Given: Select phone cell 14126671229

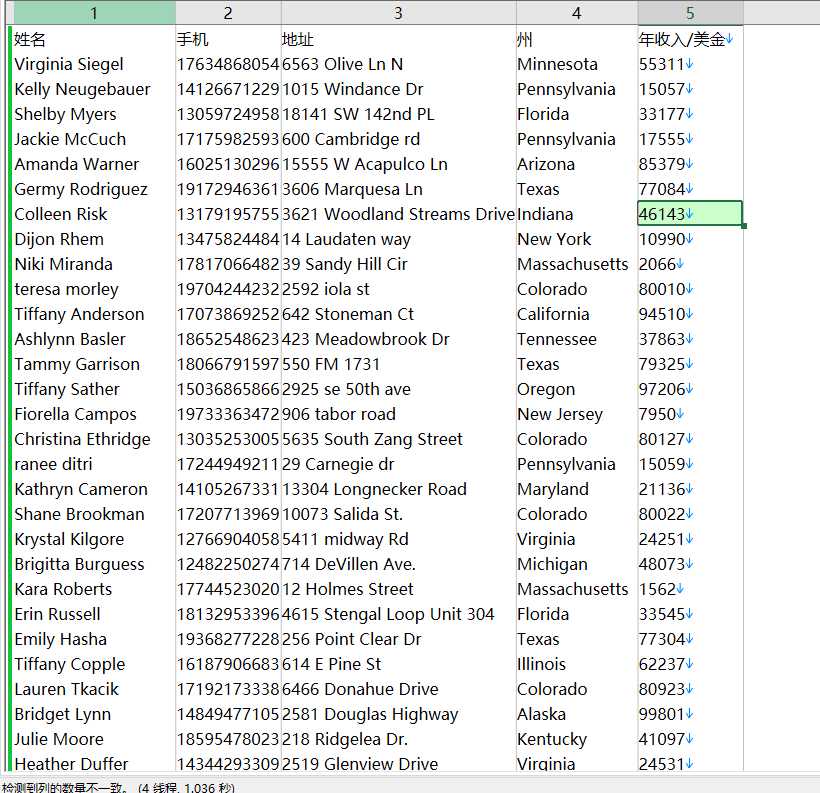Looking at the screenshot, I should click(228, 89).
